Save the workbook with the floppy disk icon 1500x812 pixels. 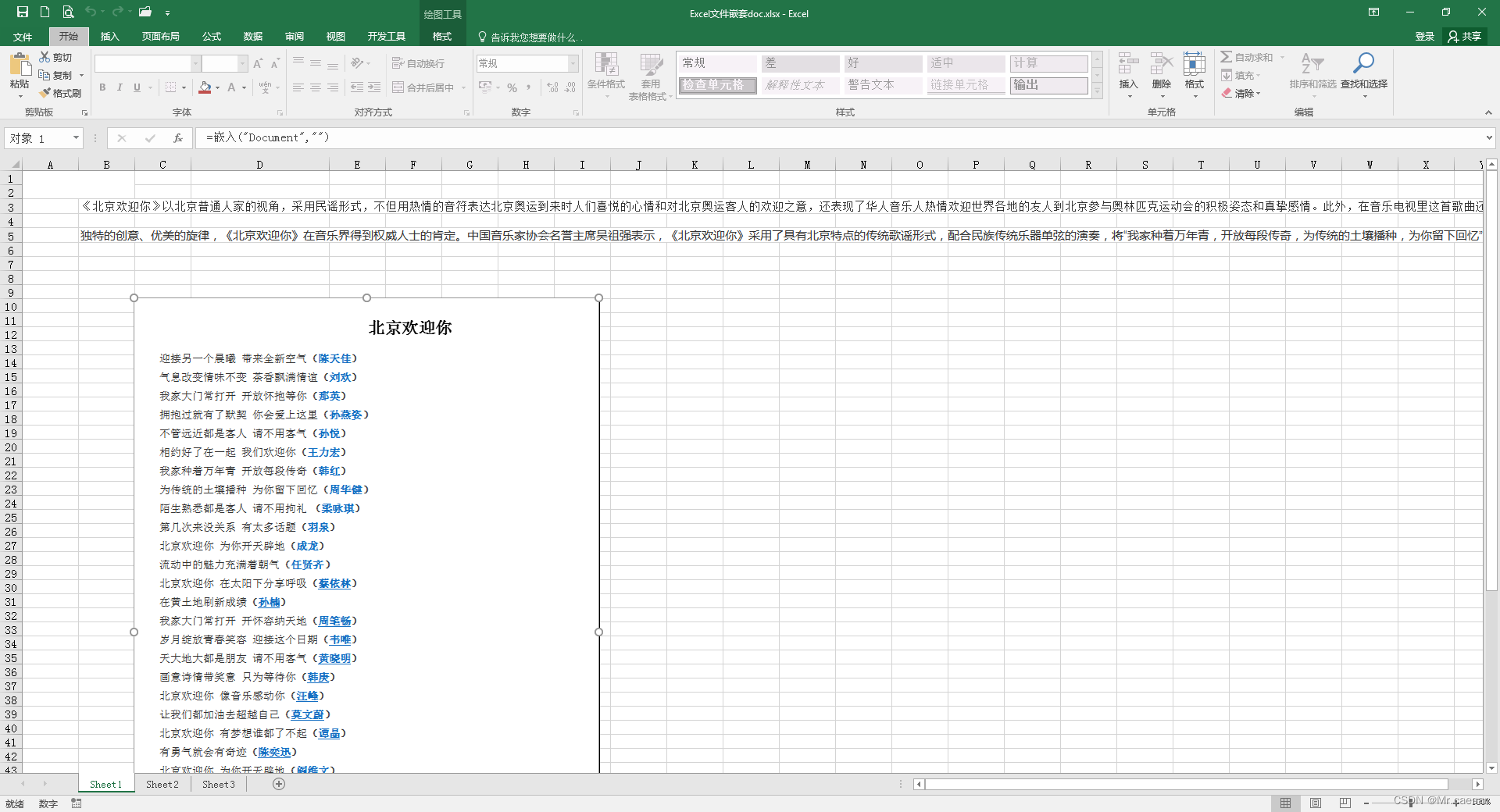coord(22,12)
